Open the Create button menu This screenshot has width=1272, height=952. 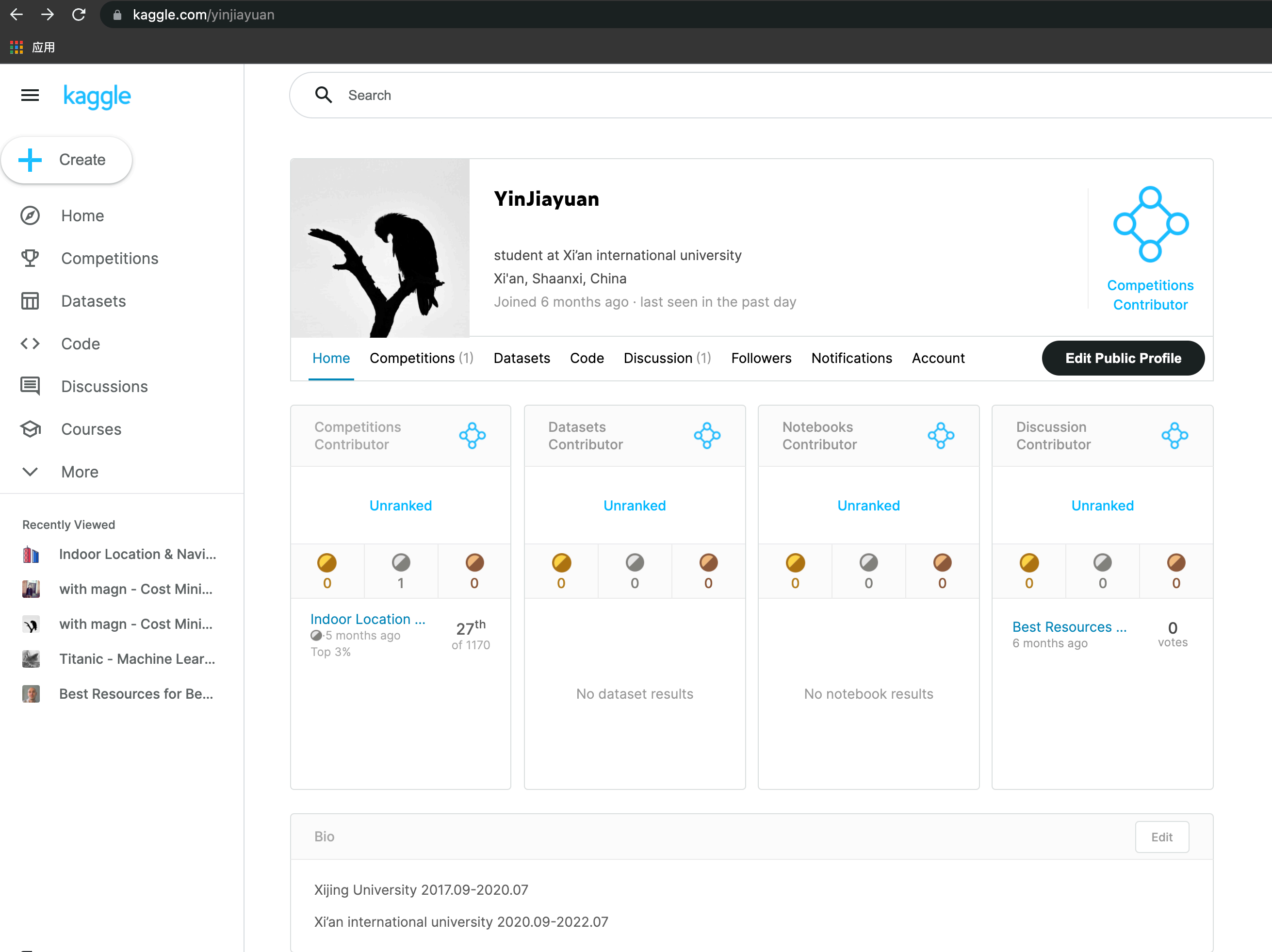[67, 160]
